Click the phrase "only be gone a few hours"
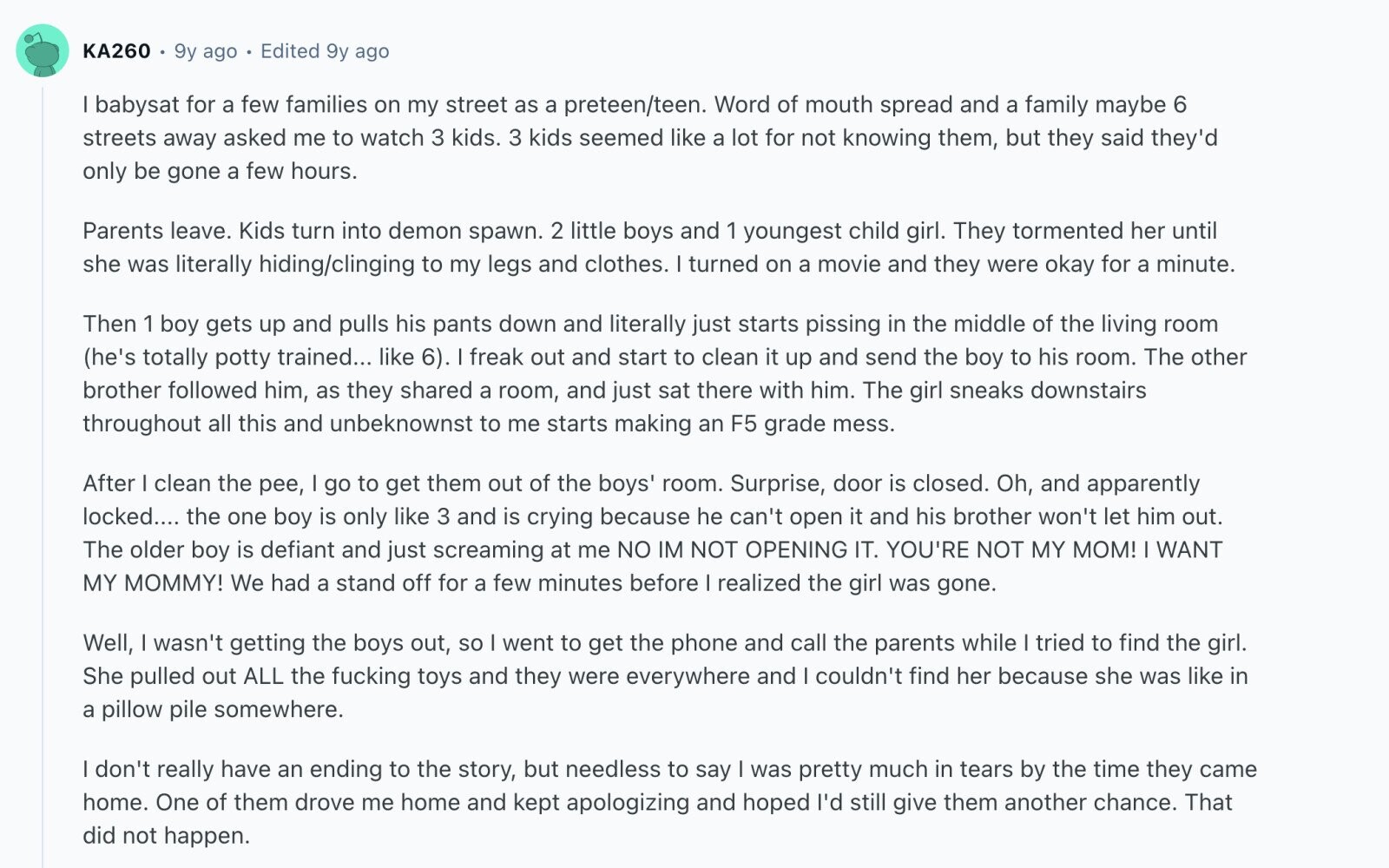Image resolution: width=1389 pixels, height=868 pixels. click(x=218, y=171)
